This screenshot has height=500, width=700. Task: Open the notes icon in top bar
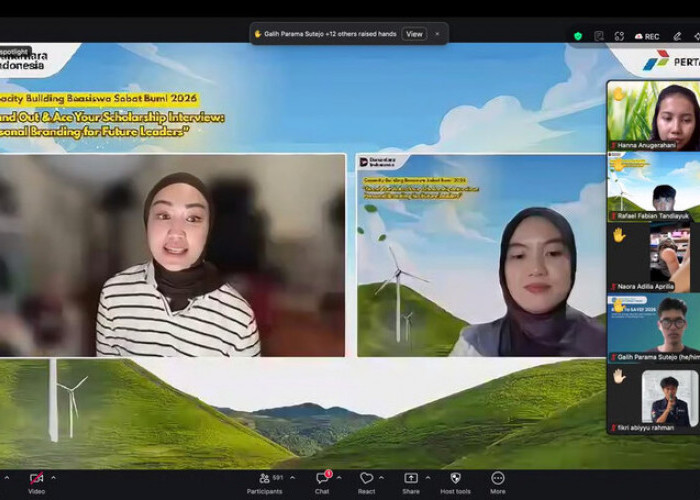(x=599, y=36)
